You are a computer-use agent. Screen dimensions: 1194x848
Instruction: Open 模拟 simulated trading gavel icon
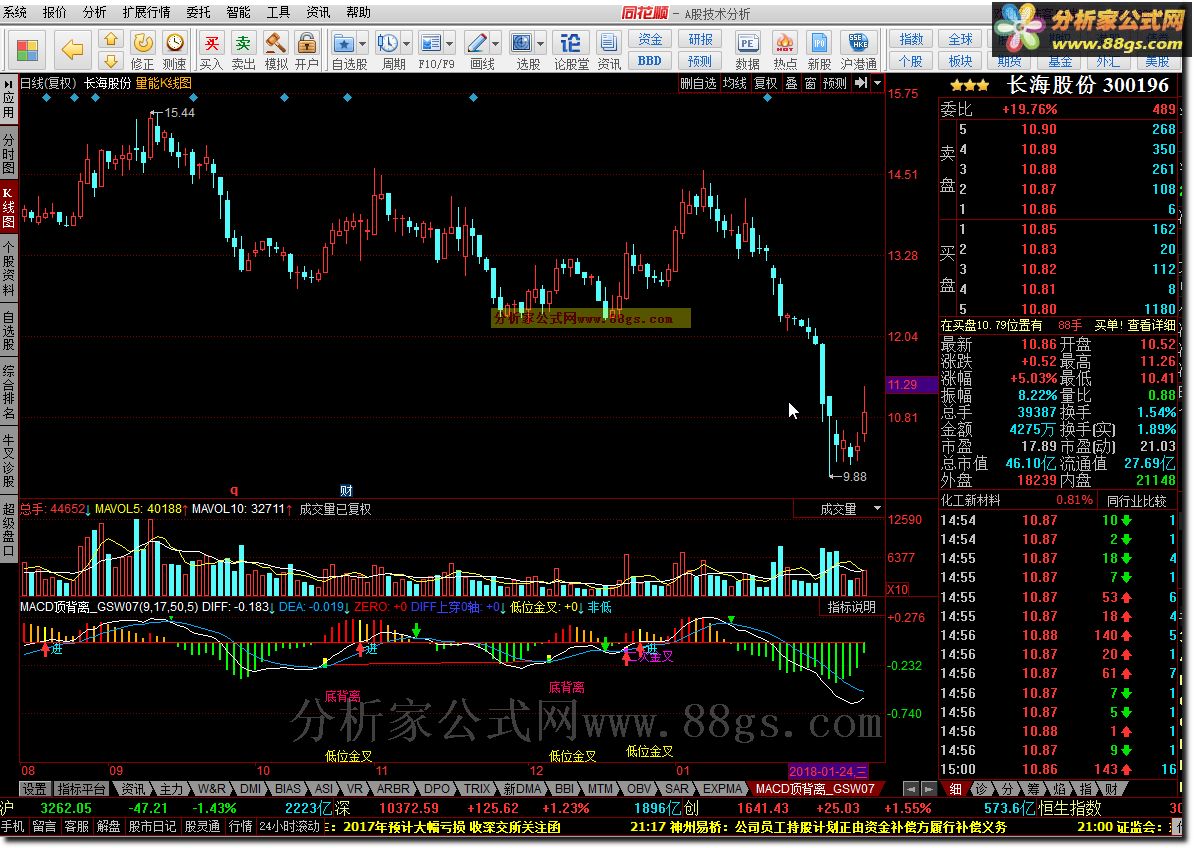[275, 50]
